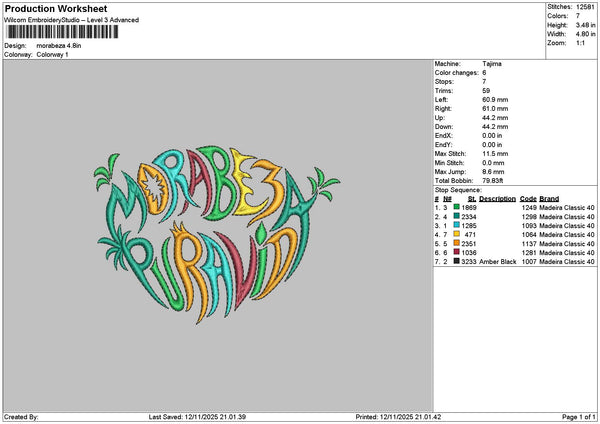
Task: Select the 'Color changes:' label
Action: (457, 73)
